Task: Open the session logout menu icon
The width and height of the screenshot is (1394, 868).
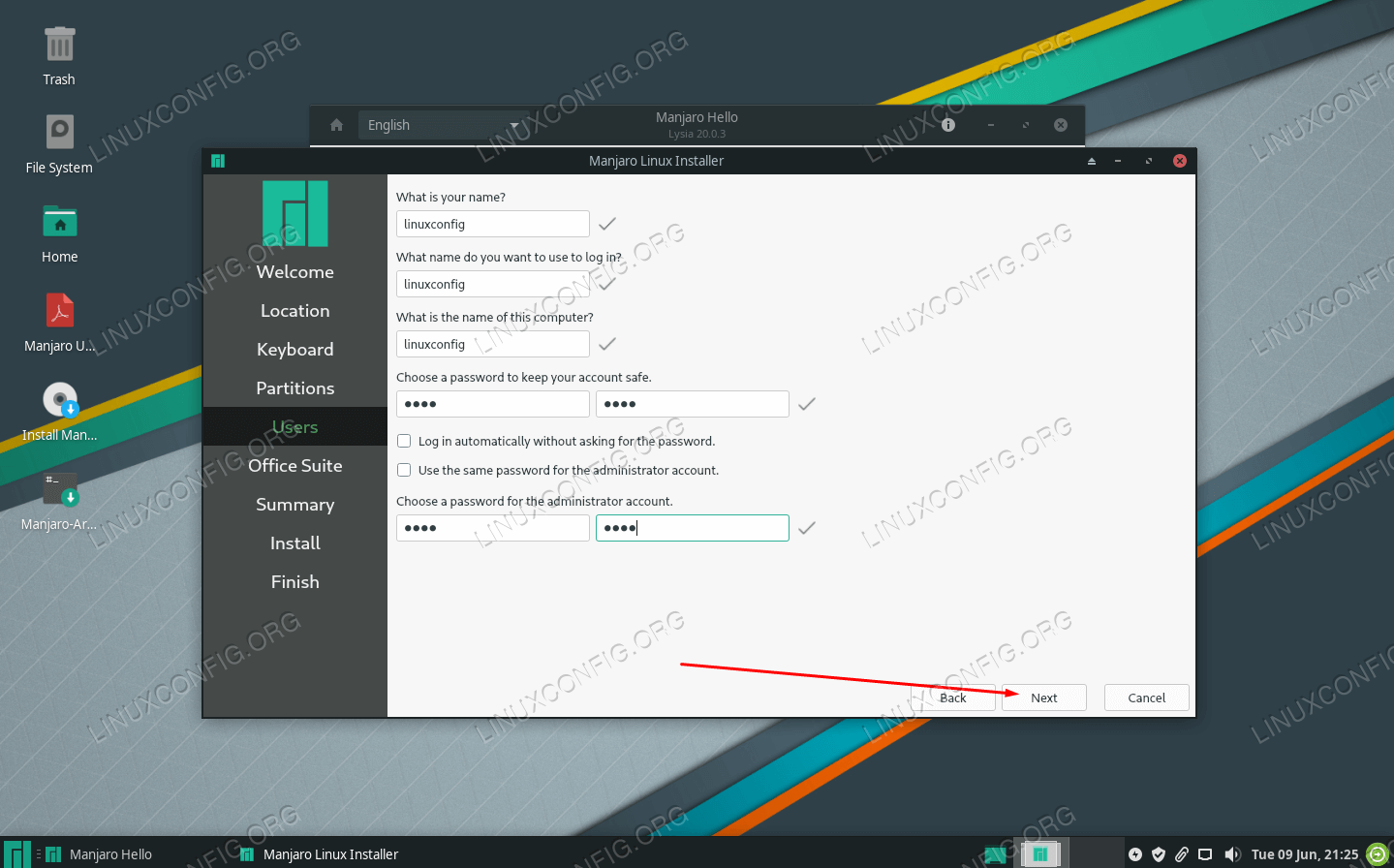Action: click(1378, 854)
